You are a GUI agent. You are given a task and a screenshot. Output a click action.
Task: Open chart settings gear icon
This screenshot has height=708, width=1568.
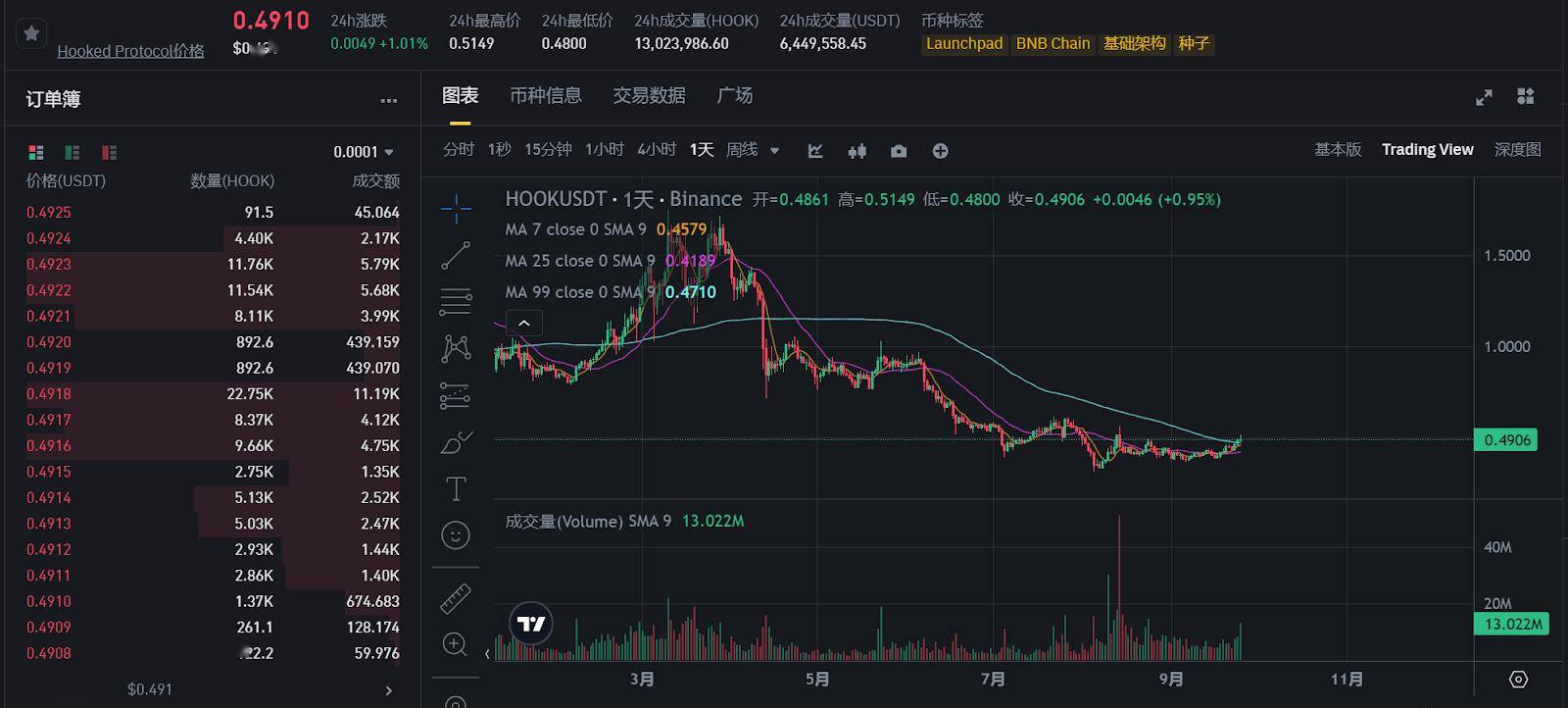click(x=1519, y=680)
